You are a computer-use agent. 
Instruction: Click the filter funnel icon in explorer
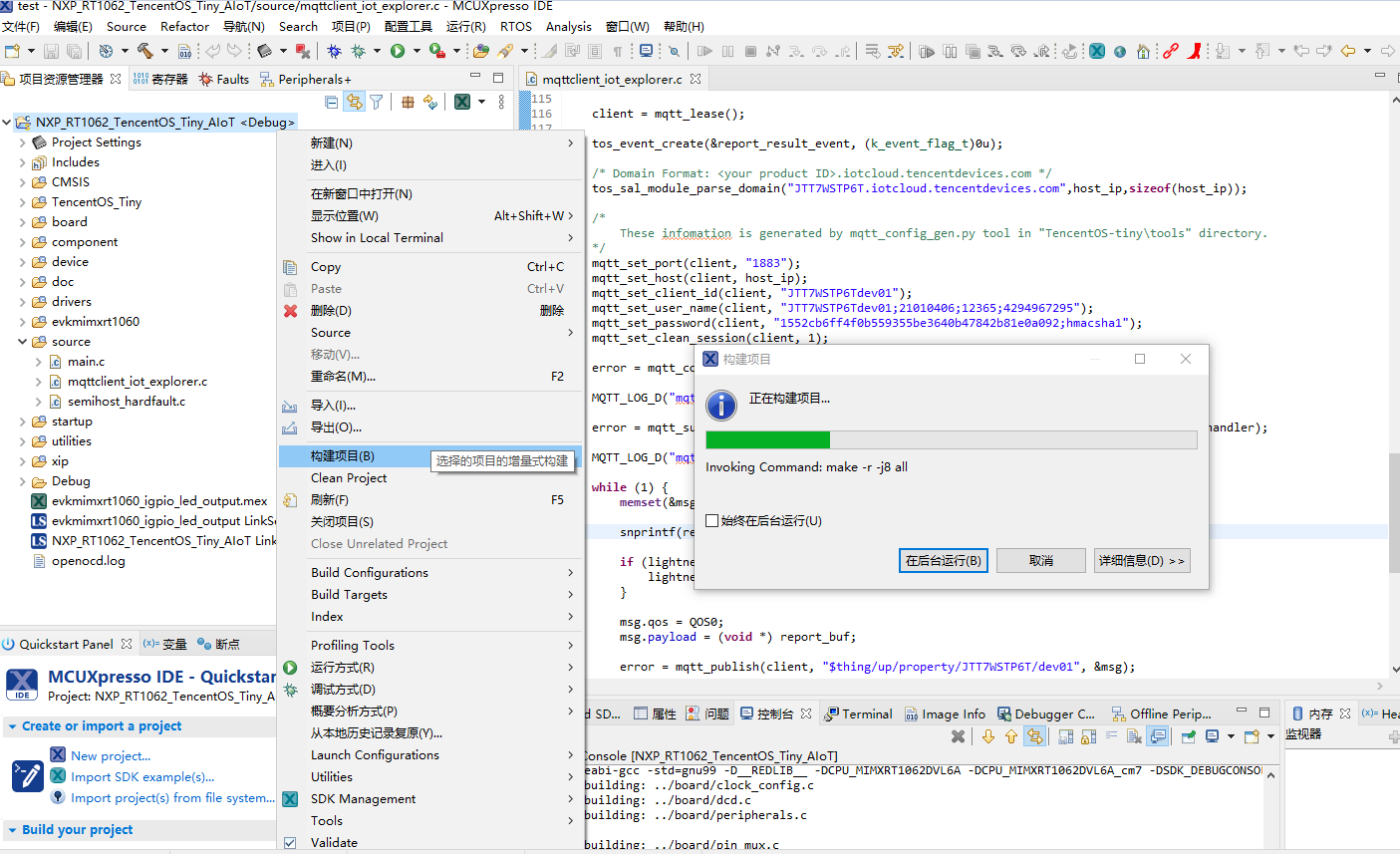pyautogui.click(x=377, y=102)
